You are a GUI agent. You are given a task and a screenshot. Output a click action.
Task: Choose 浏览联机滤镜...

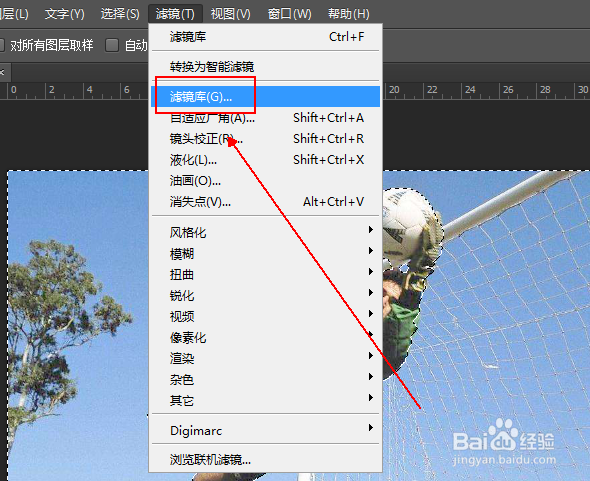pyautogui.click(x=266, y=460)
